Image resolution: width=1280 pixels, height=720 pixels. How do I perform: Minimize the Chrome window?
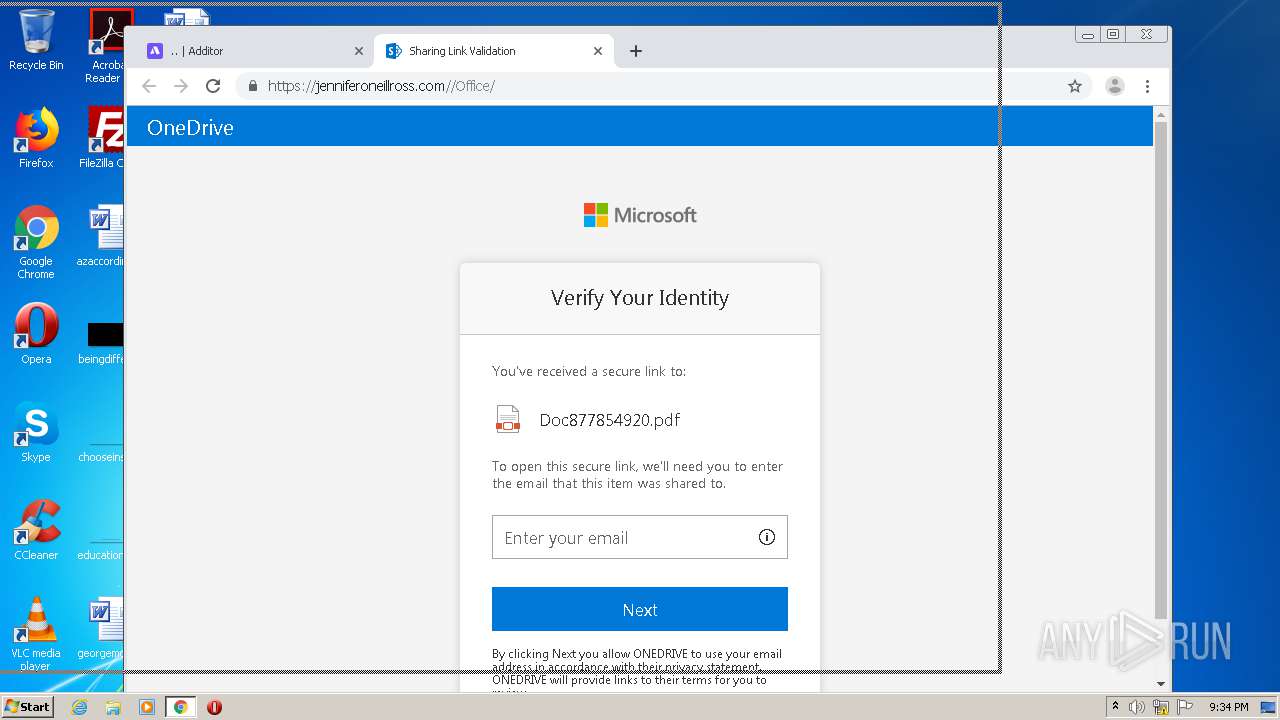1088,34
